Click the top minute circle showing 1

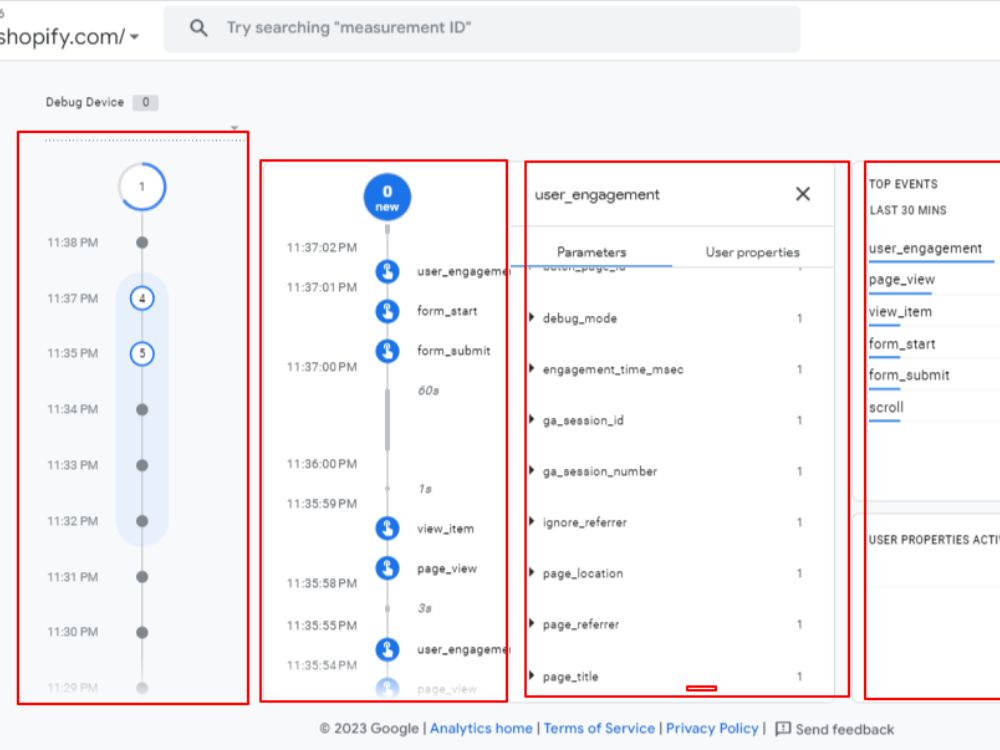point(142,187)
